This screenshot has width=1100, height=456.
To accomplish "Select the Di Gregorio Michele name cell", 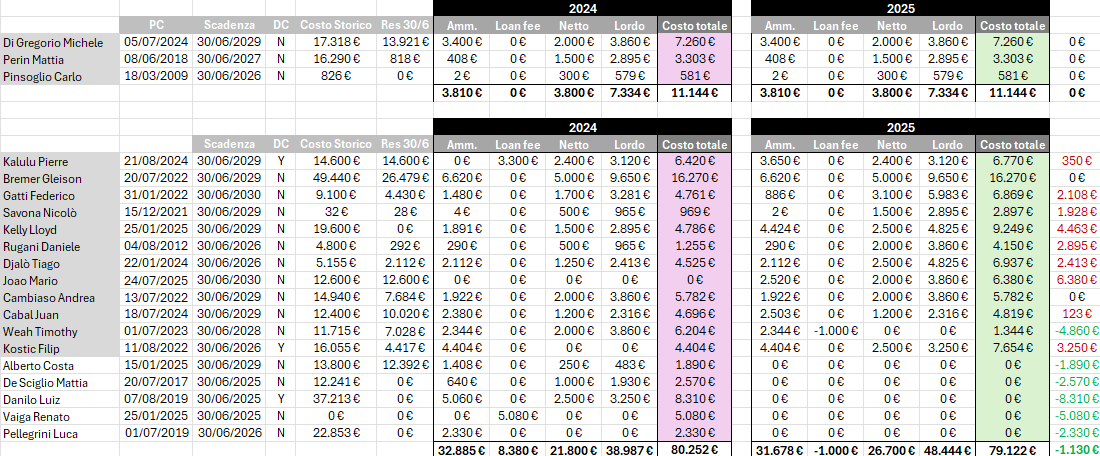I will 60,42.
